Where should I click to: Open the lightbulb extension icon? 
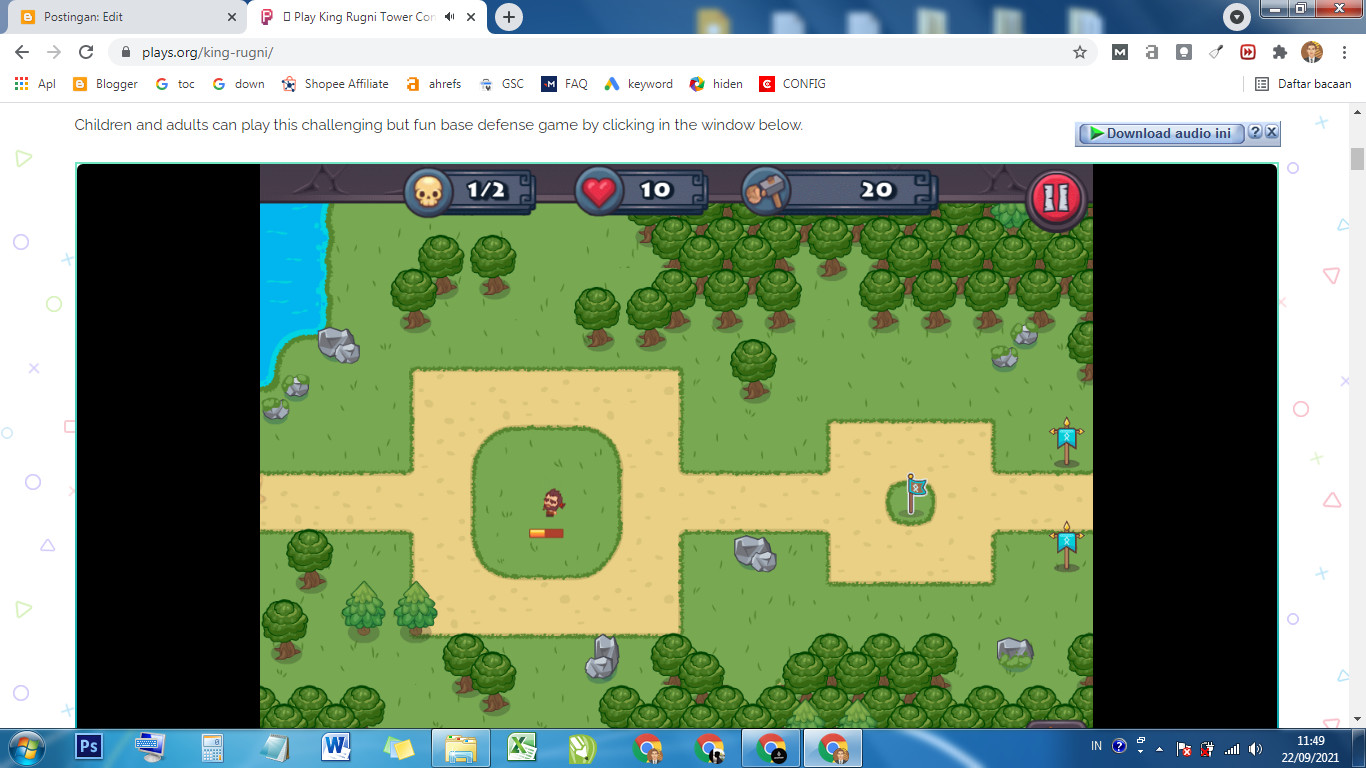[1184, 52]
